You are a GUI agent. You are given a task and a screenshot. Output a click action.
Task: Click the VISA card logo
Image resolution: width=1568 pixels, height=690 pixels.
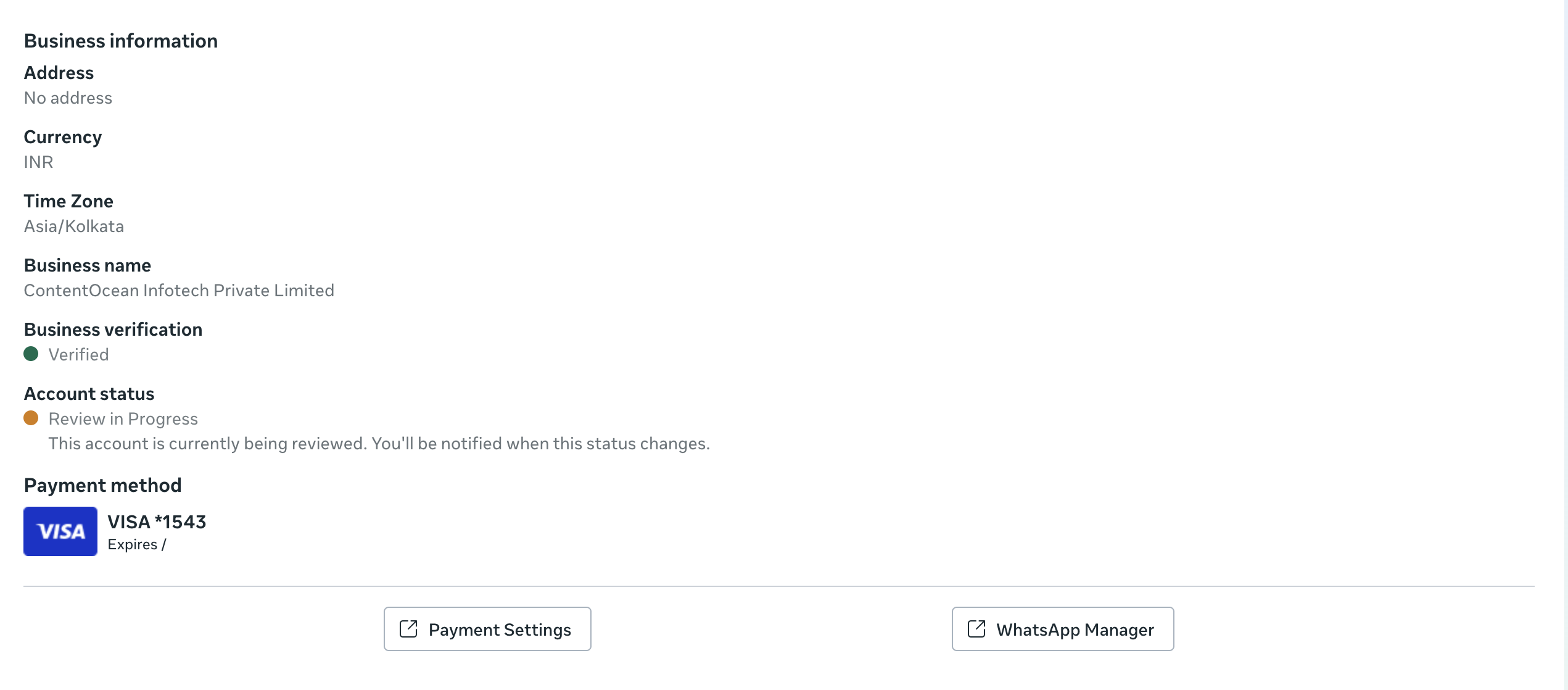click(60, 531)
